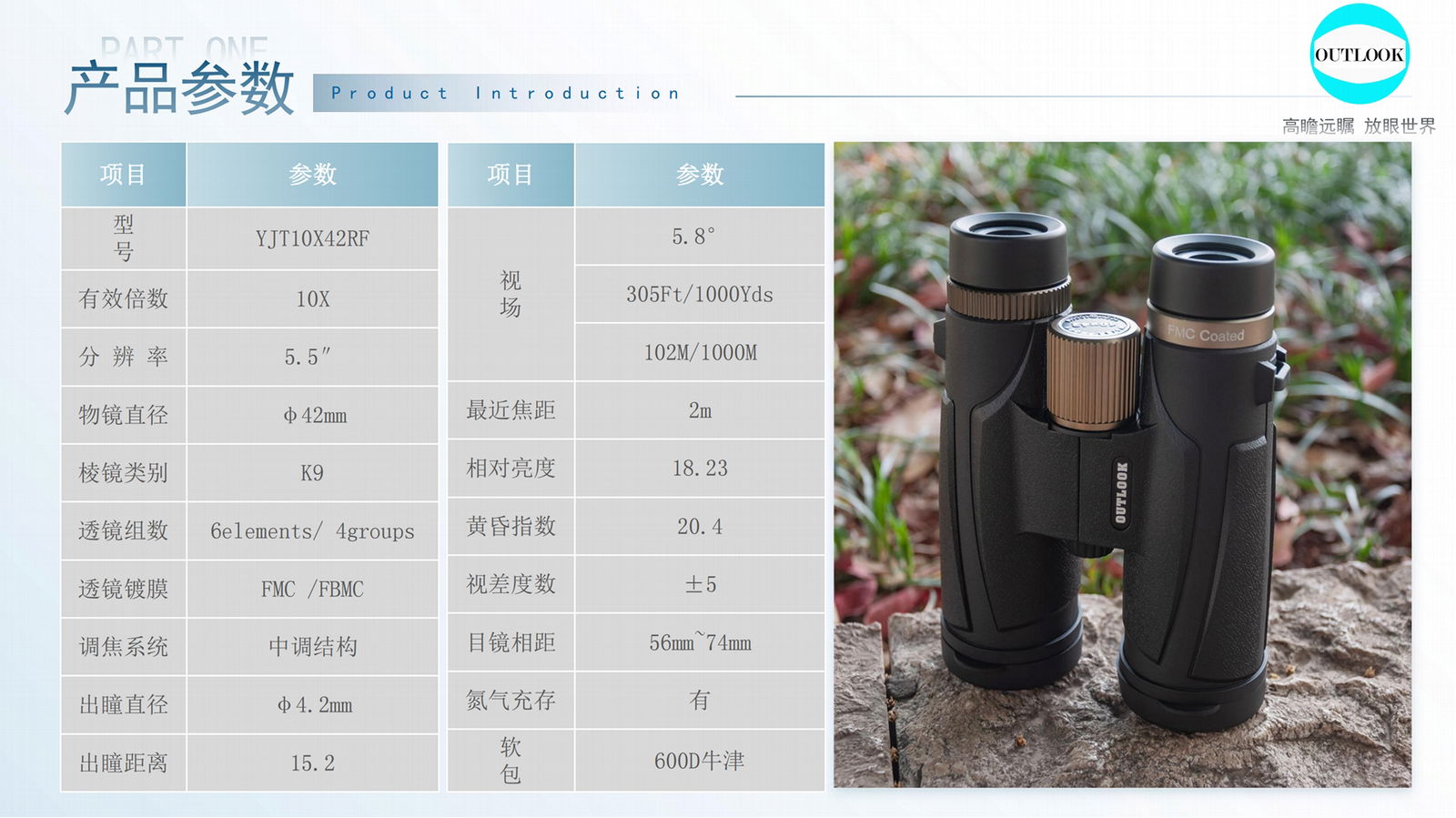
Task: Click the value '中调结构'
Action: tap(312, 647)
